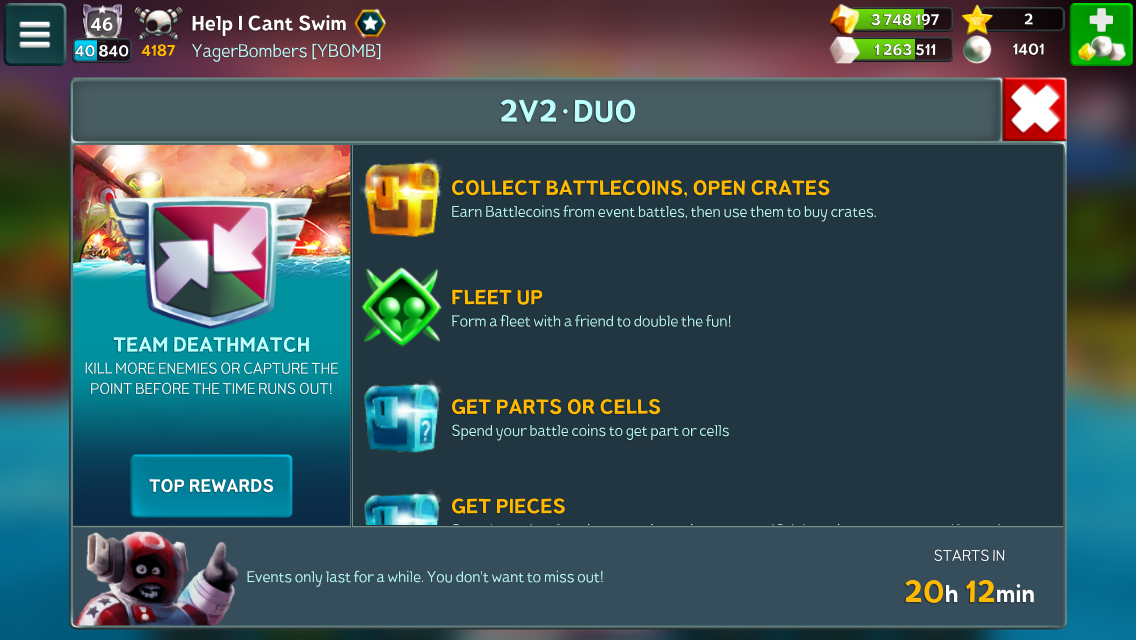Tap the pearl currency icon
This screenshot has height=640, width=1136.
click(977, 50)
